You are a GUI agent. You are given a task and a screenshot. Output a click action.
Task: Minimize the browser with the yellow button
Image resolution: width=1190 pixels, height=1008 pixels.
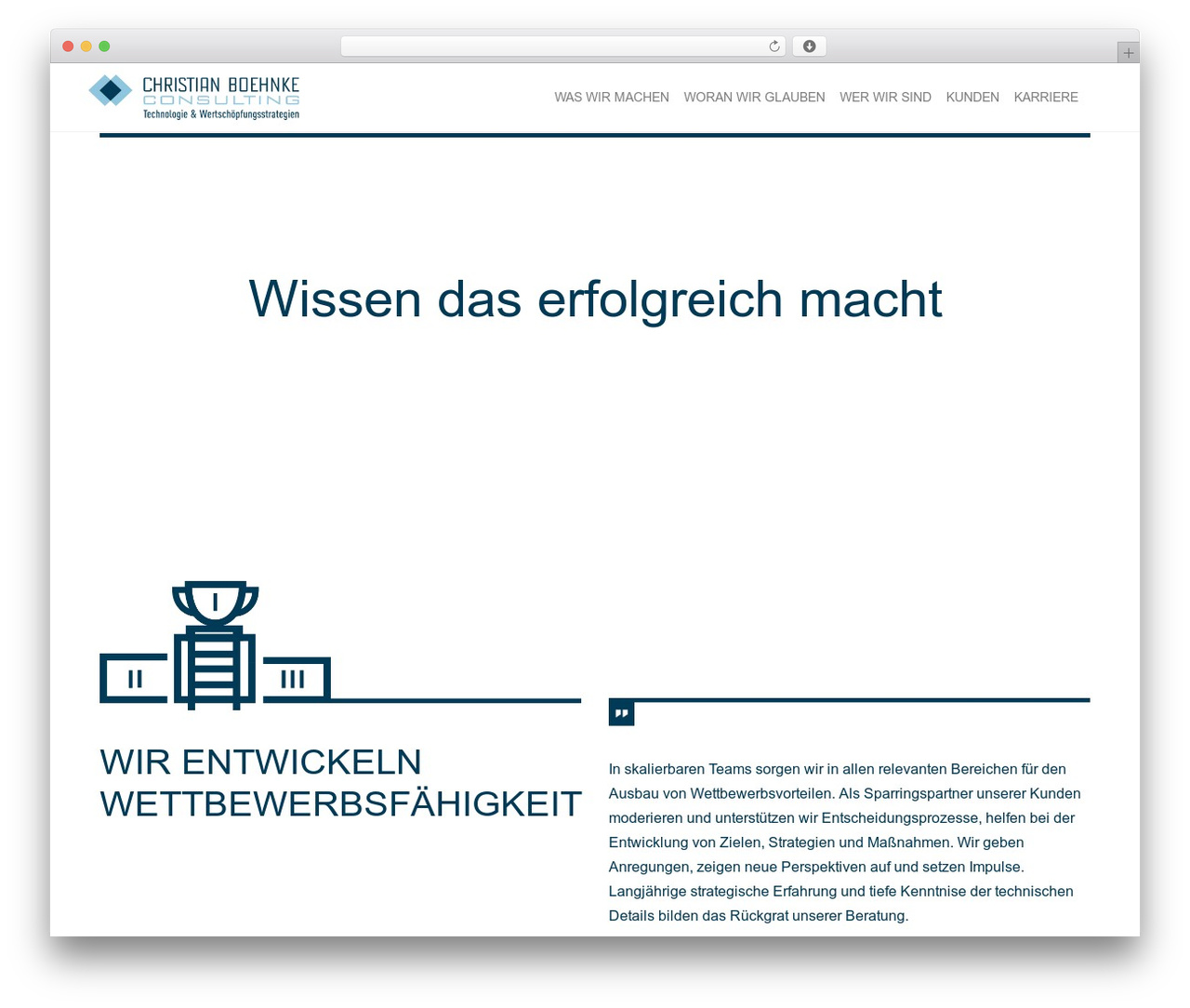click(x=86, y=46)
